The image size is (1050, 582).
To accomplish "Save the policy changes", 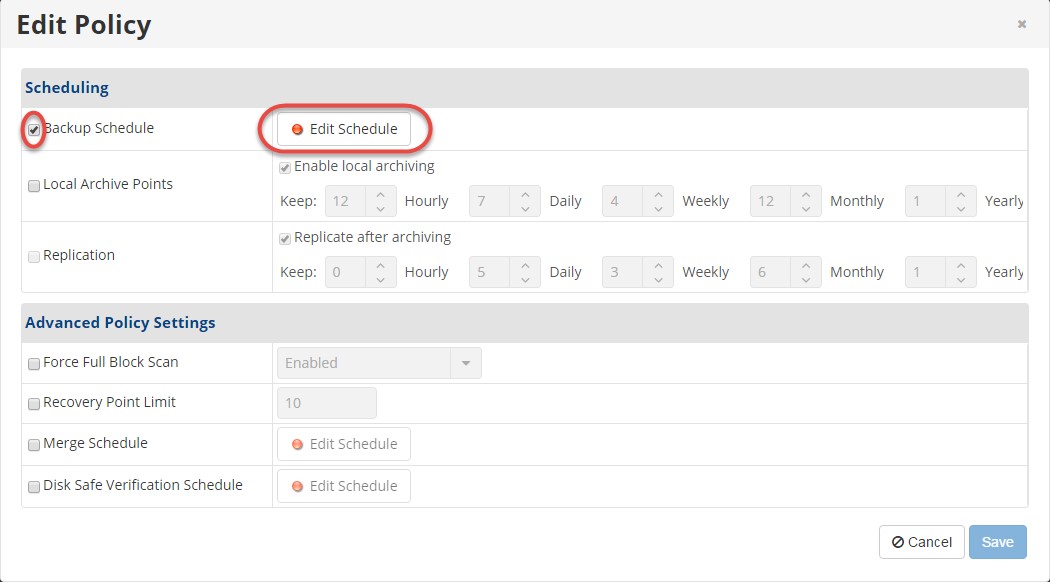I will (x=998, y=542).
